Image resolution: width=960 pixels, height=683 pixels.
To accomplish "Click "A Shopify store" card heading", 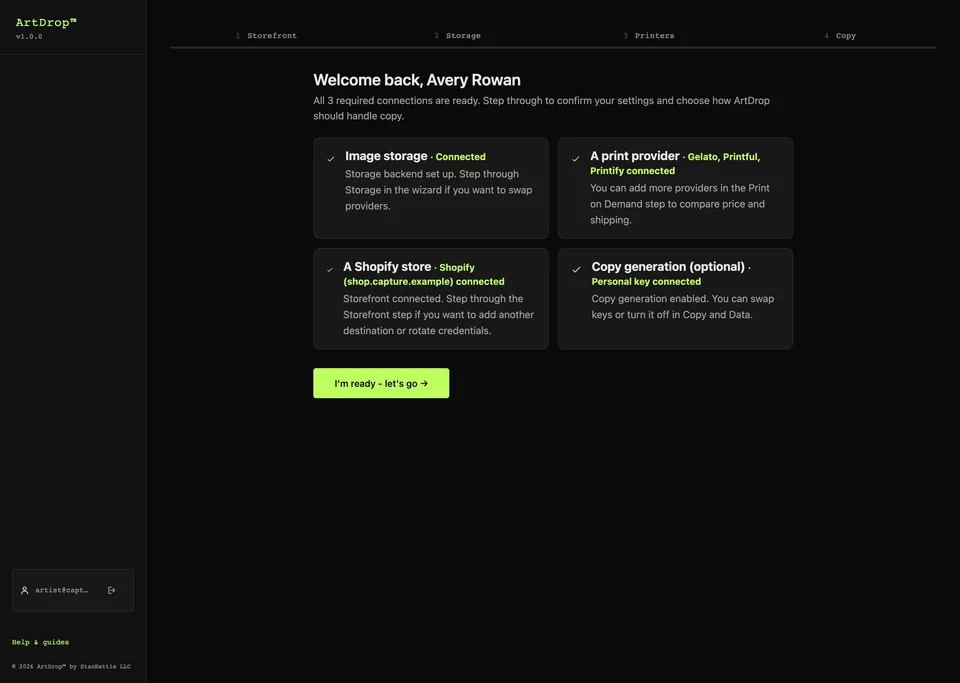I will (x=387, y=267).
